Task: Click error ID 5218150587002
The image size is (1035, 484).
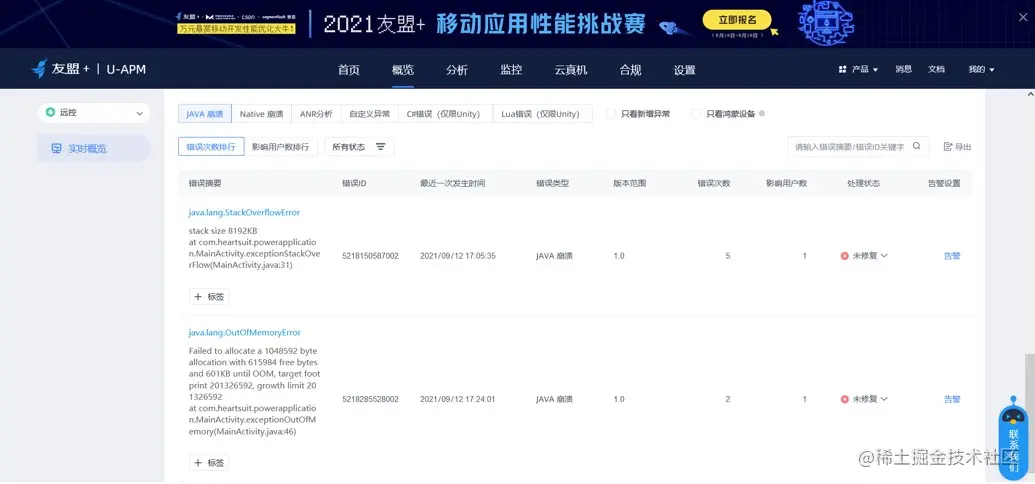Action: pyautogui.click(x=370, y=256)
